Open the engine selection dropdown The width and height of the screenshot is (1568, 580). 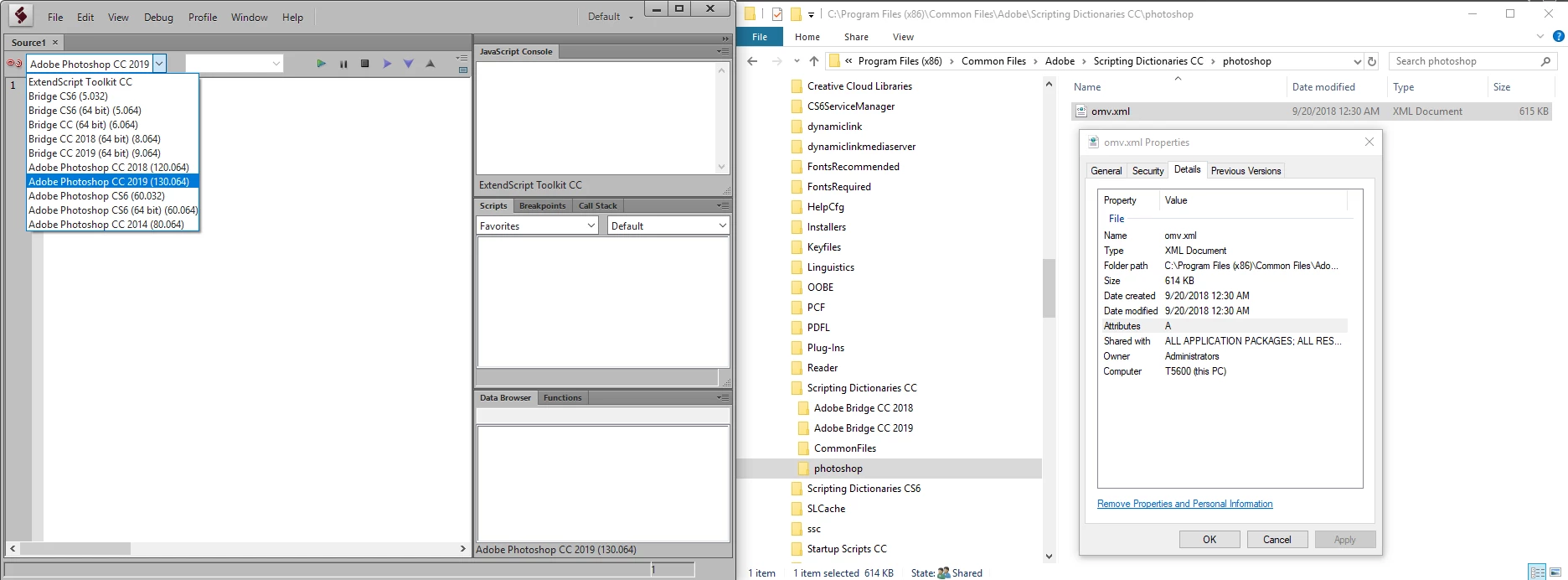click(x=234, y=63)
